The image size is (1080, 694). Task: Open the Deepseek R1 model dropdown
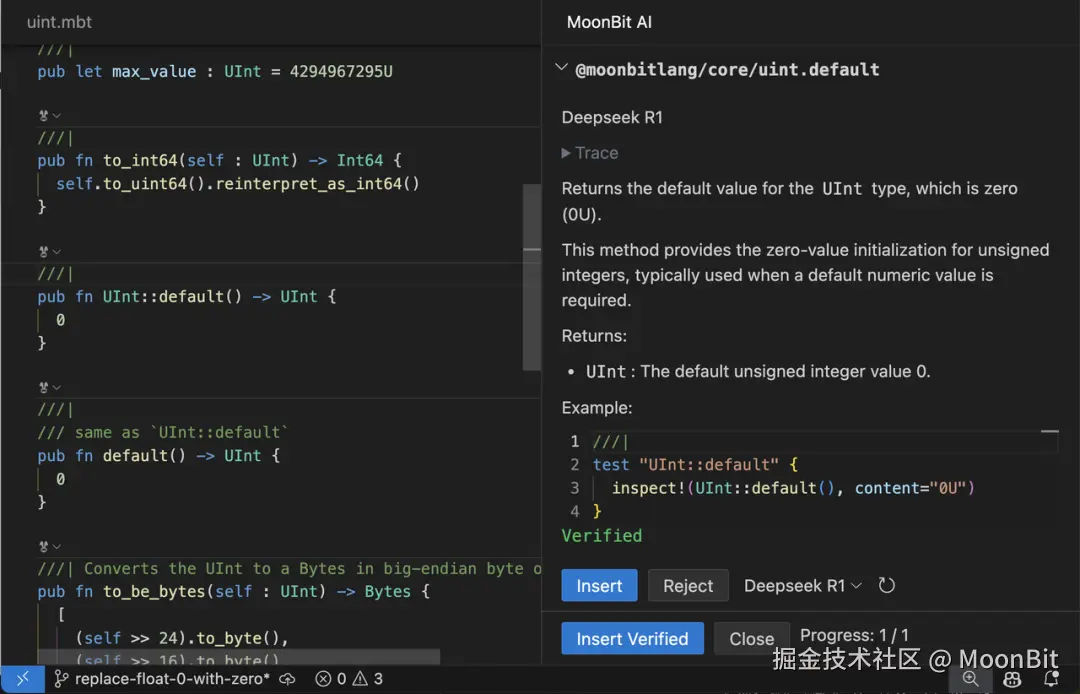pyautogui.click(x=802, y=586)
